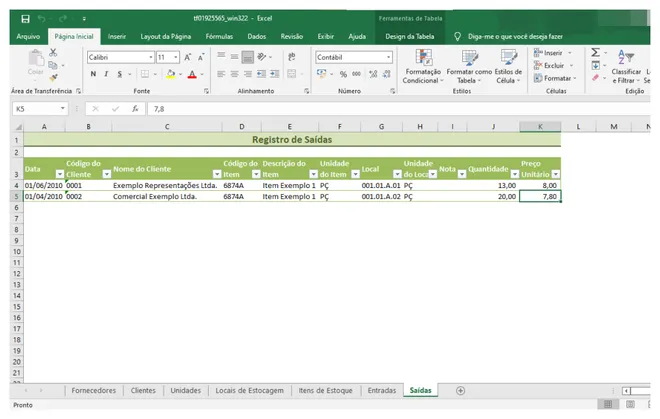Viewport: 660px width, 419px height.
Task: Click the Diga-me search box
Action: pyautogui.click(x=515, y=37)
